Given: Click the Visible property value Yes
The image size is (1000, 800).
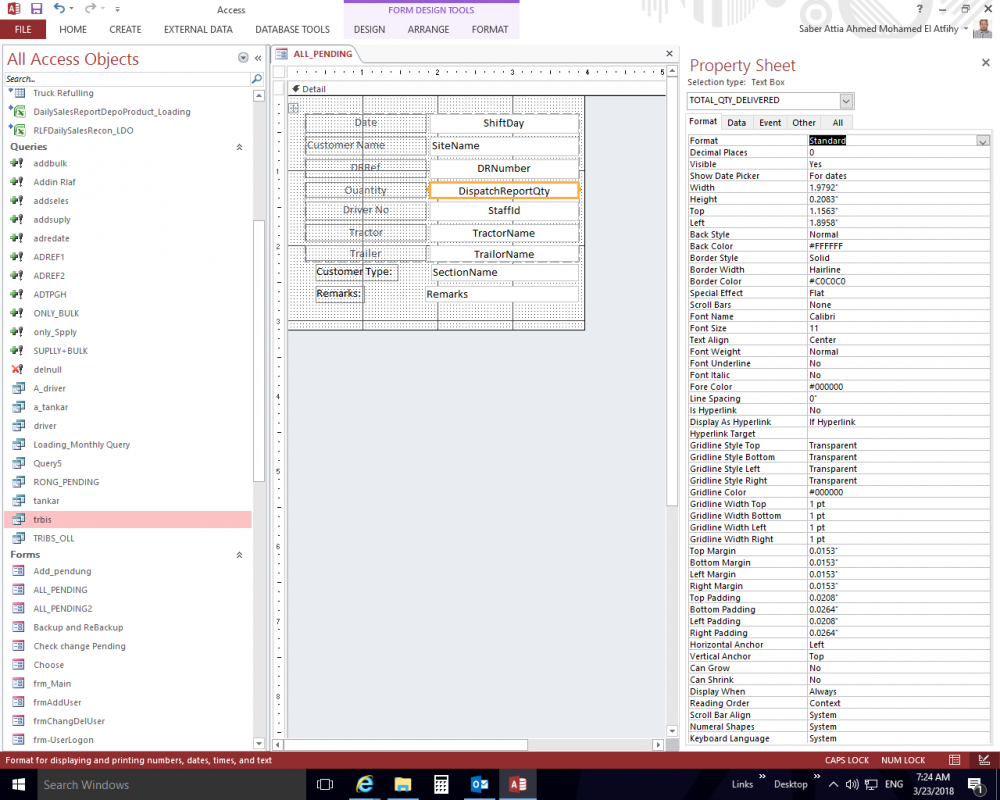Looking at the screenshot, I should (898, 164).
